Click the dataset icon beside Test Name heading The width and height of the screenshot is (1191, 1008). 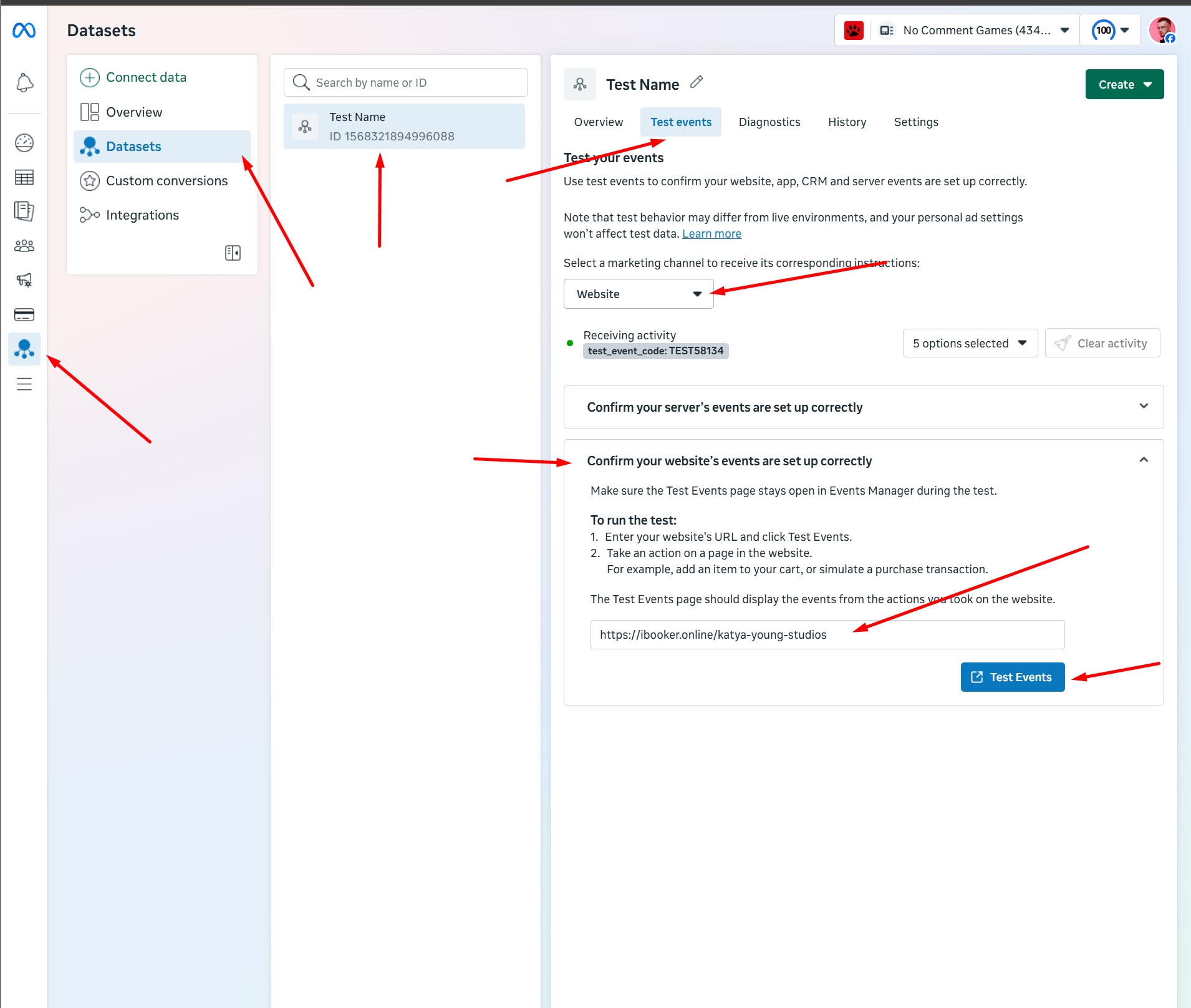click(580, 84)
